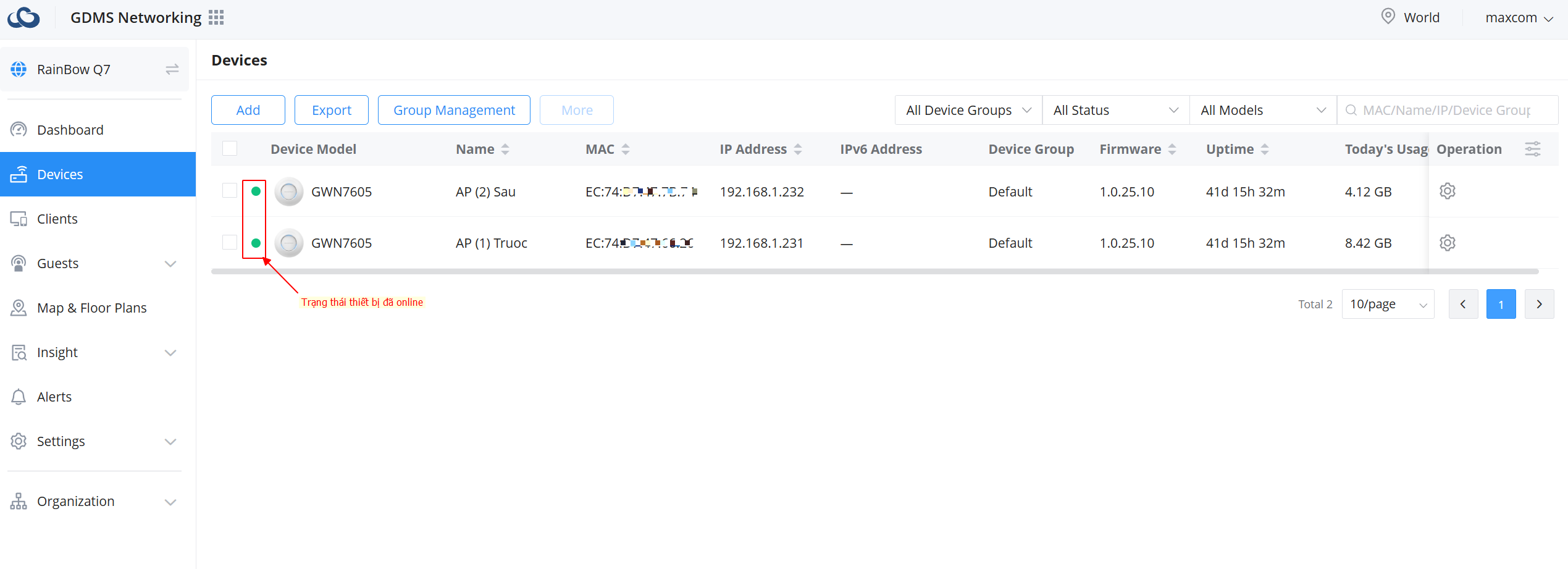Click the network switch arrows beside RainBow Q7
This screenshot has height=569, width=1568.
coord(172,69)
